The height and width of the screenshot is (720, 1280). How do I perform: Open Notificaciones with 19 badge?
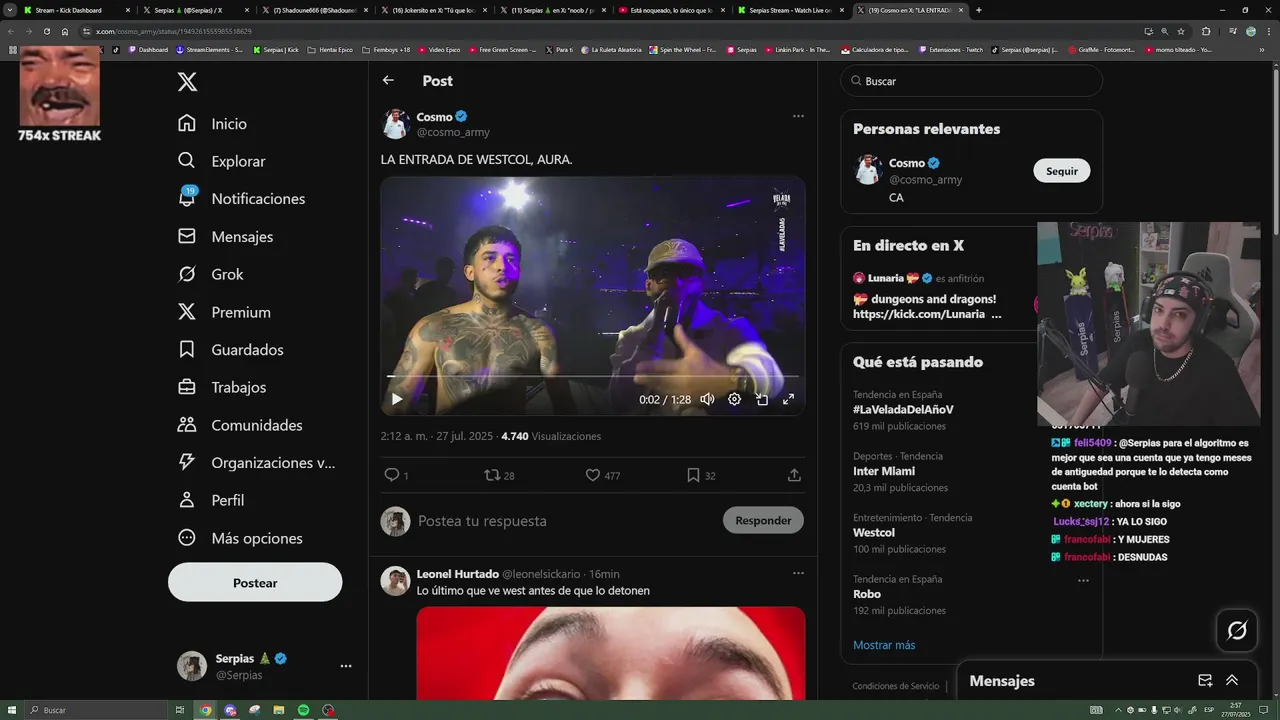(241, 199)
